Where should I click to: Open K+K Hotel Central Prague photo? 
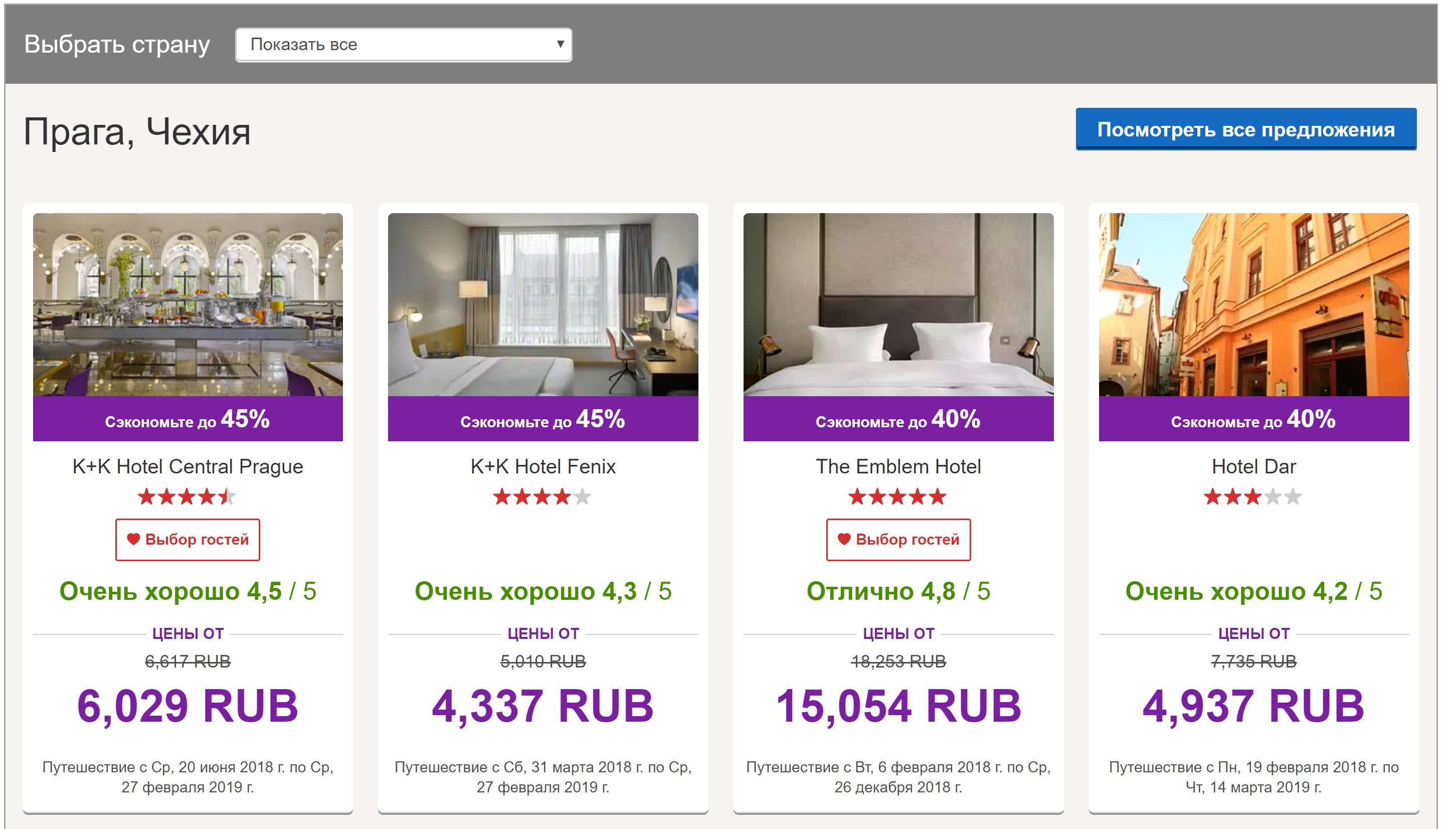[188, 304]
